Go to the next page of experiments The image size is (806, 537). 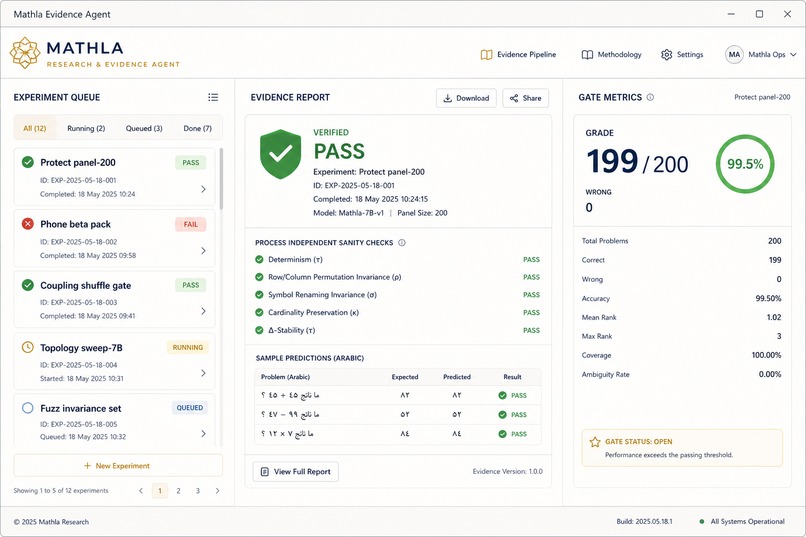[217, 491]
